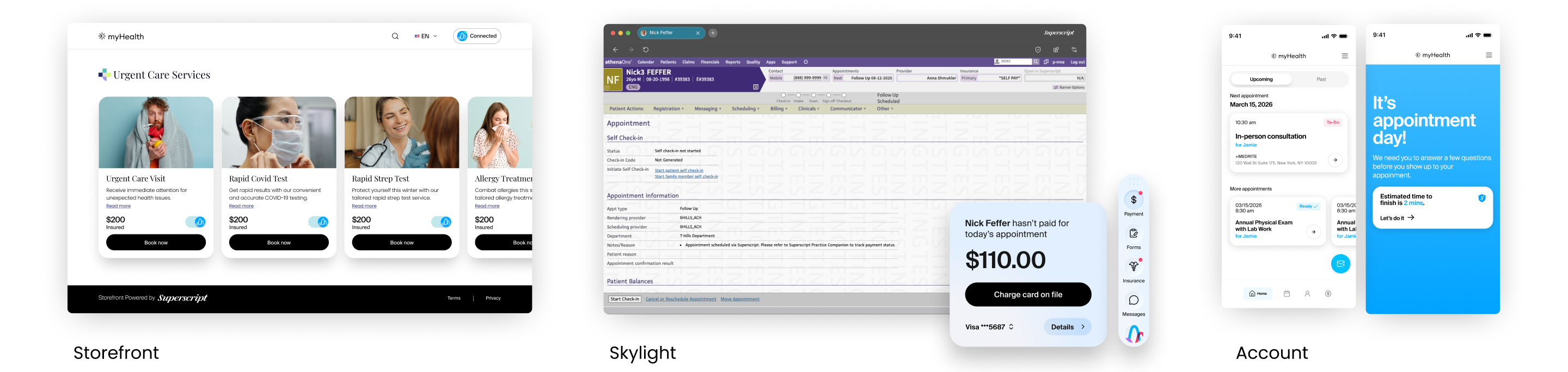Book the Urgent Care Visit service
Screen dimensions: 1568x372
tap(156, 243)
